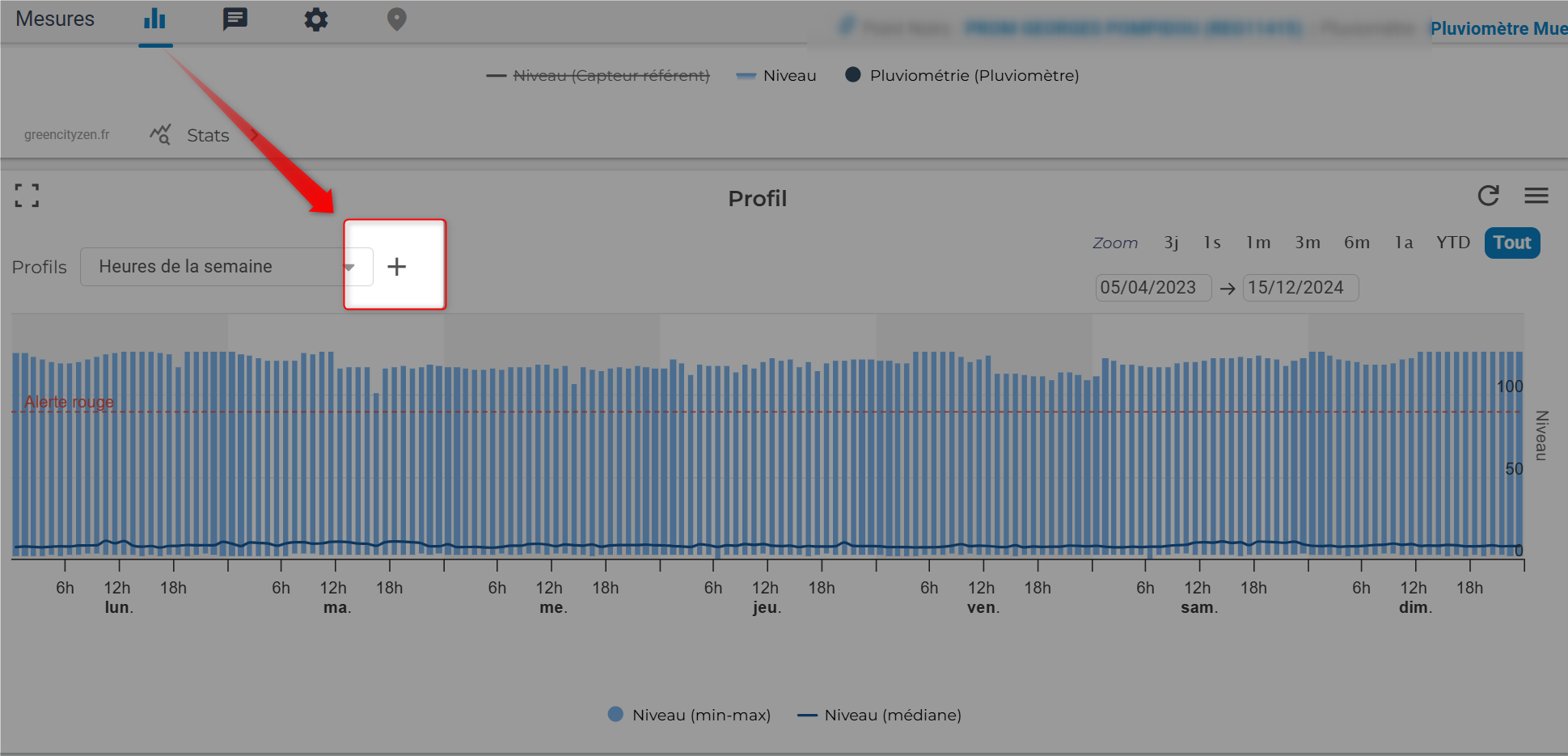Toggle the Niveau (Capteur référent) series

pos(611,76)
